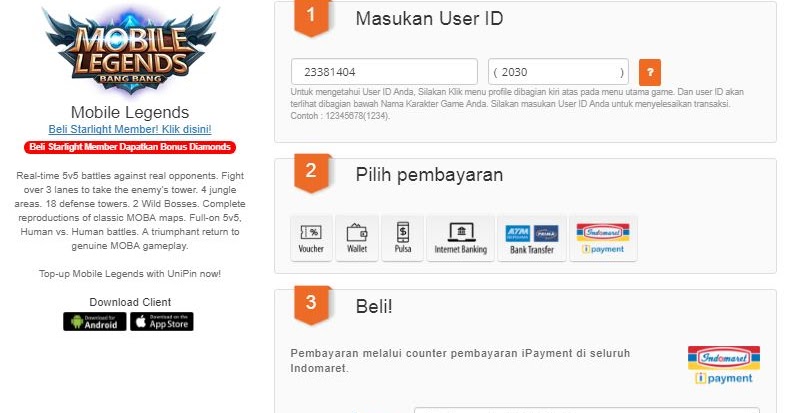Open Beli Starlight Member link

(130, 129)
